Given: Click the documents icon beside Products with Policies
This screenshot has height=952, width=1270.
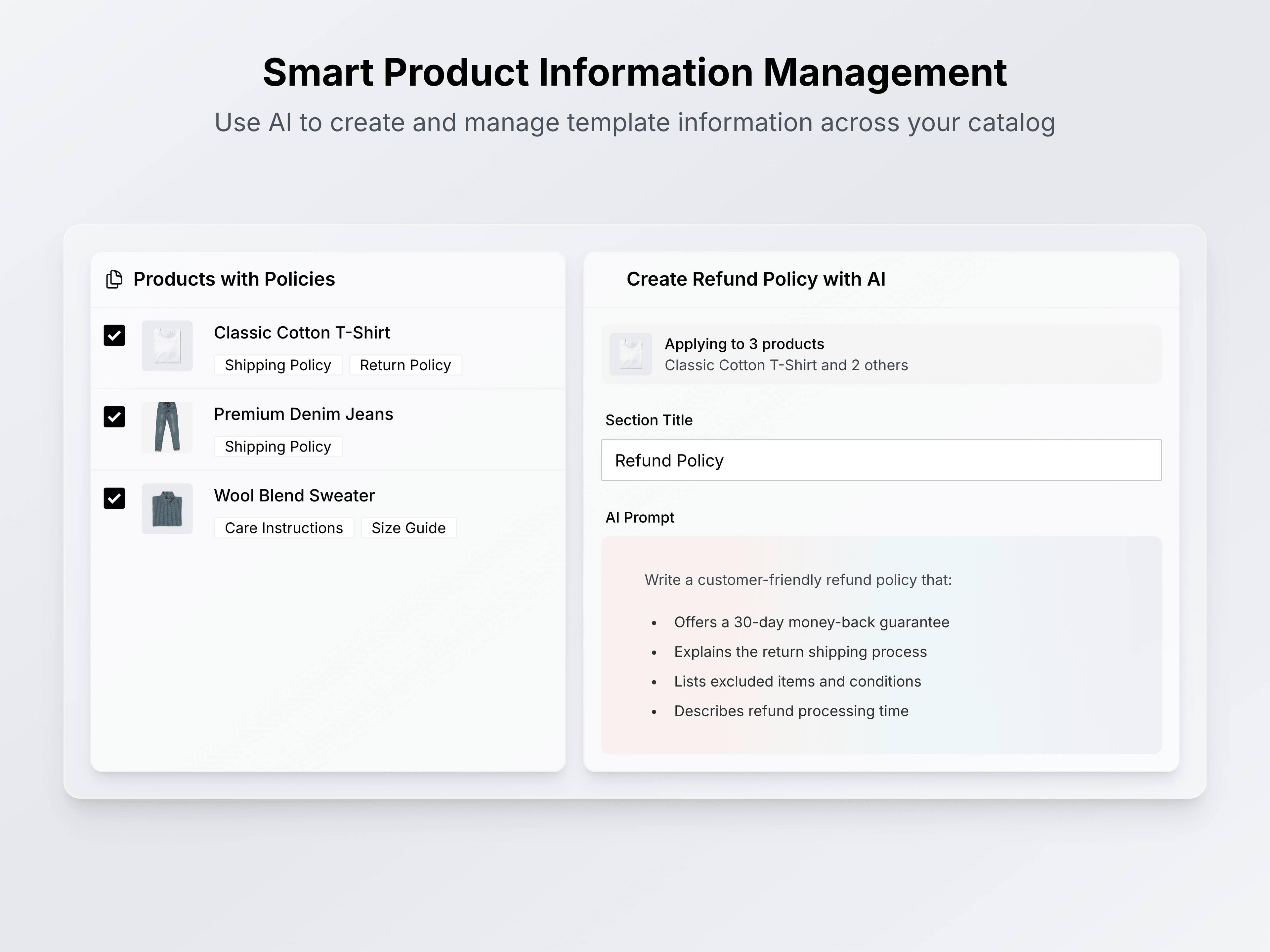Looking at the screenshot, I should [x=114, y=279].
